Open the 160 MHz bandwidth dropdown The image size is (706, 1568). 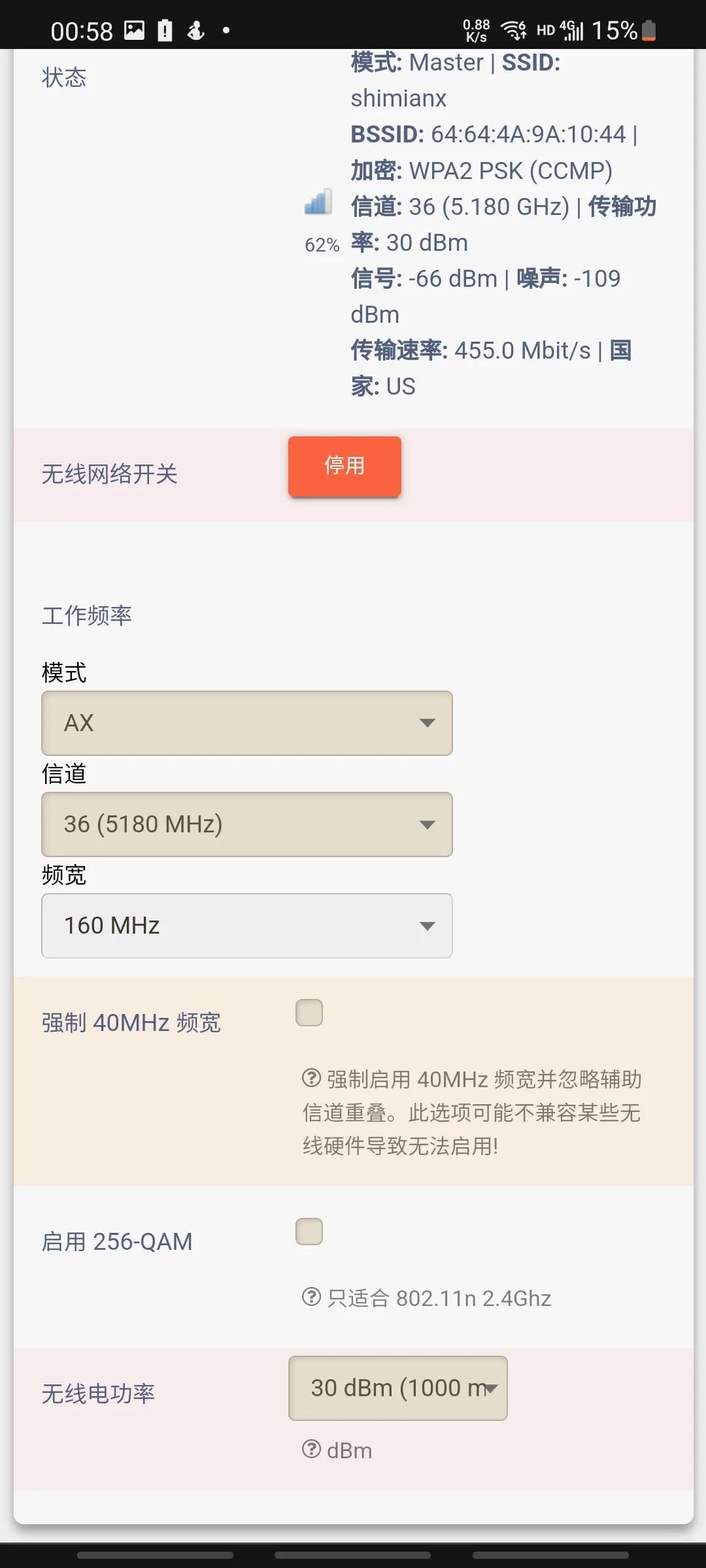(247, 926)
